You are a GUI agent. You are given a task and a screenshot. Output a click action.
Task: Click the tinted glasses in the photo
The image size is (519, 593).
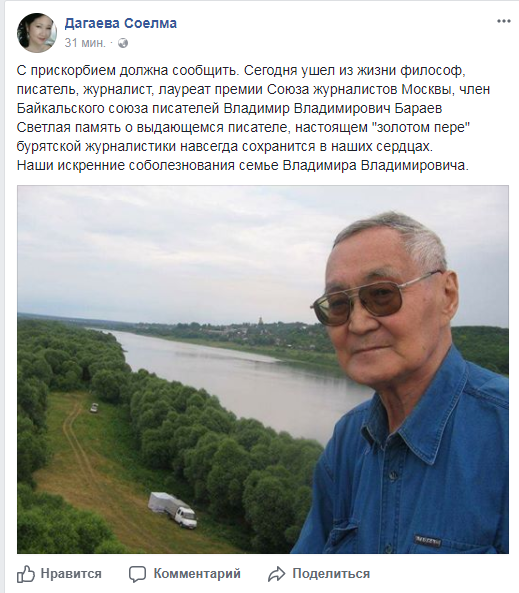(x=374, y=300)
